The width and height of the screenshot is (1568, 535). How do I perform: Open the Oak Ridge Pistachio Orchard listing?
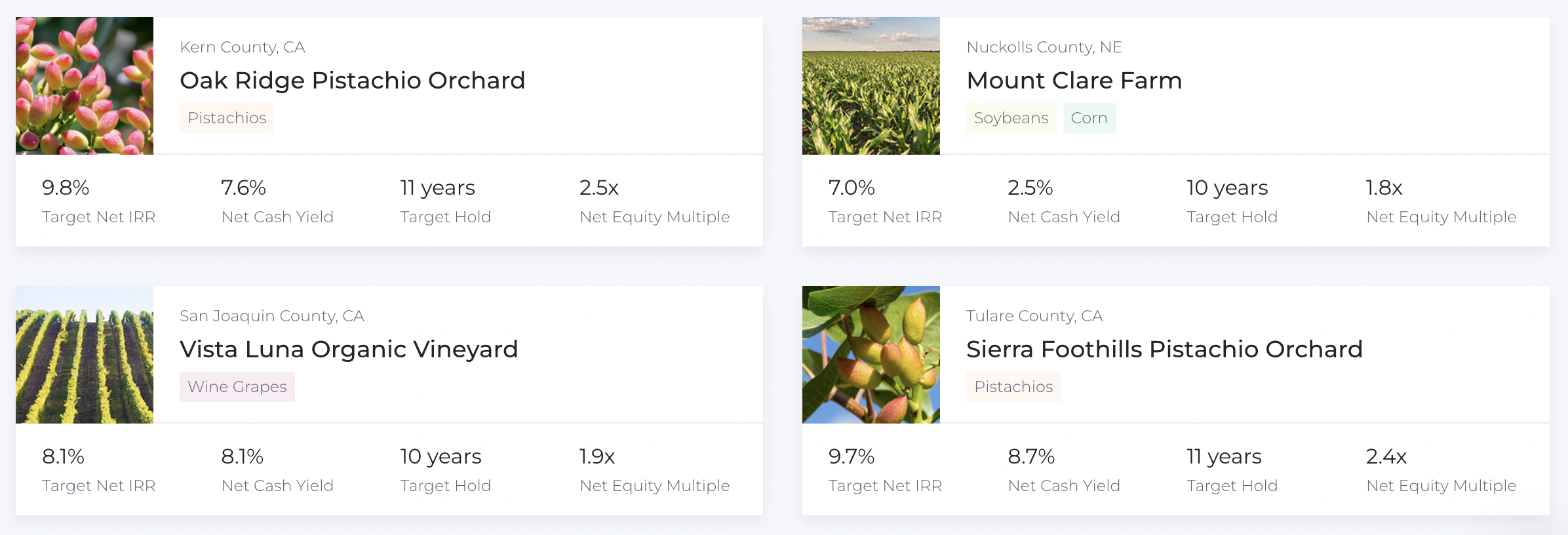tap(353, 80)
